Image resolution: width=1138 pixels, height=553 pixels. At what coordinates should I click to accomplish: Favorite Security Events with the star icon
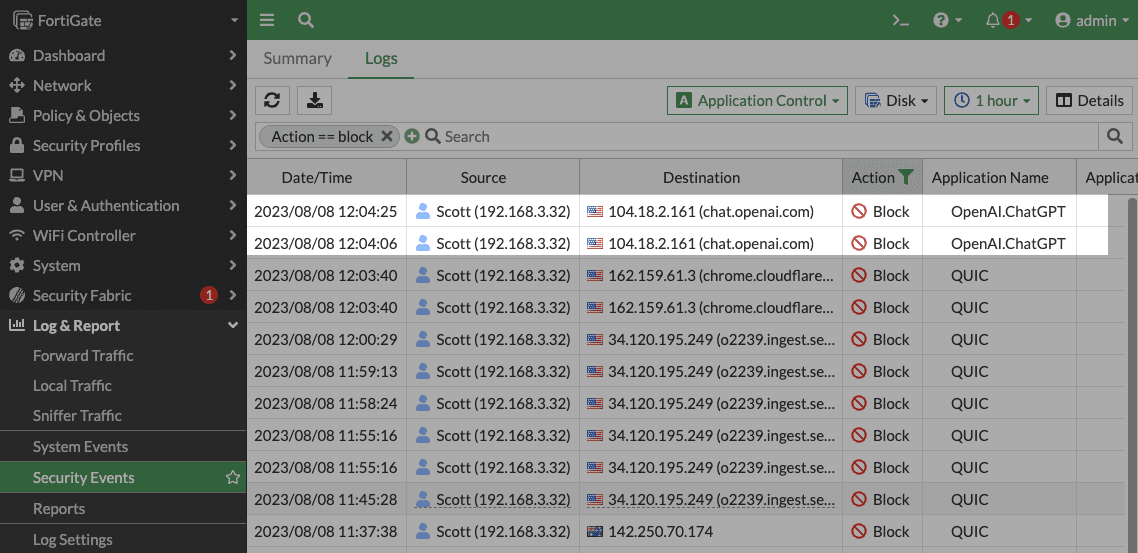[232, 478]
